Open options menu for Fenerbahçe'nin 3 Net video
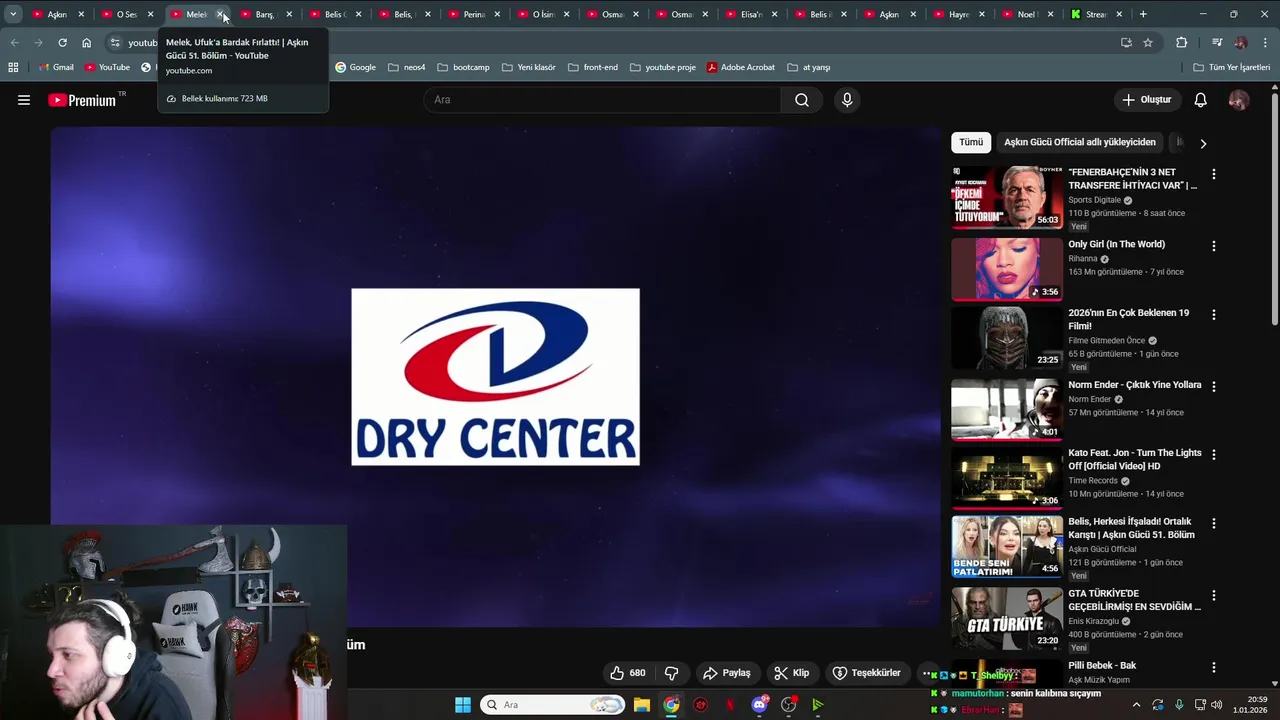 tap(1214, 174)
